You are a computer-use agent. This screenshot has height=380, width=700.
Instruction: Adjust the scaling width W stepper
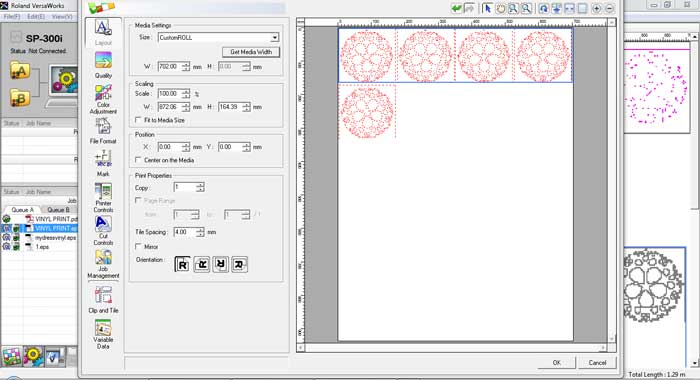(x=186, y=107)
